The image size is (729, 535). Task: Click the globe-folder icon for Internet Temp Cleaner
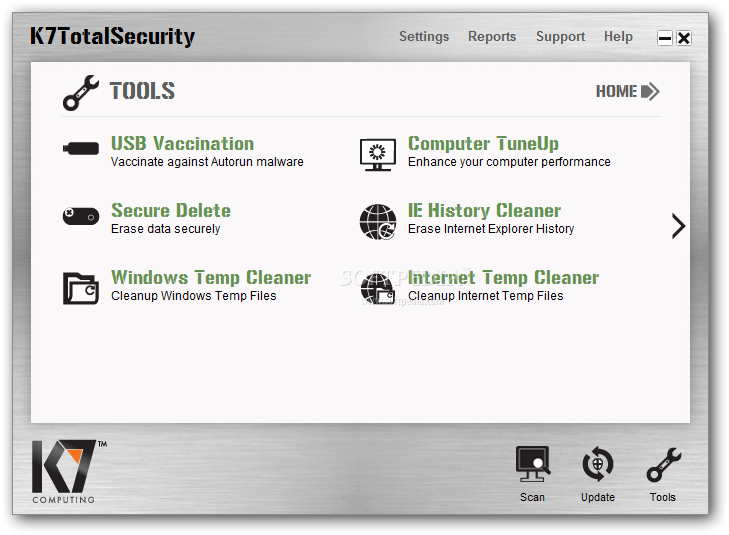[378, 289]
